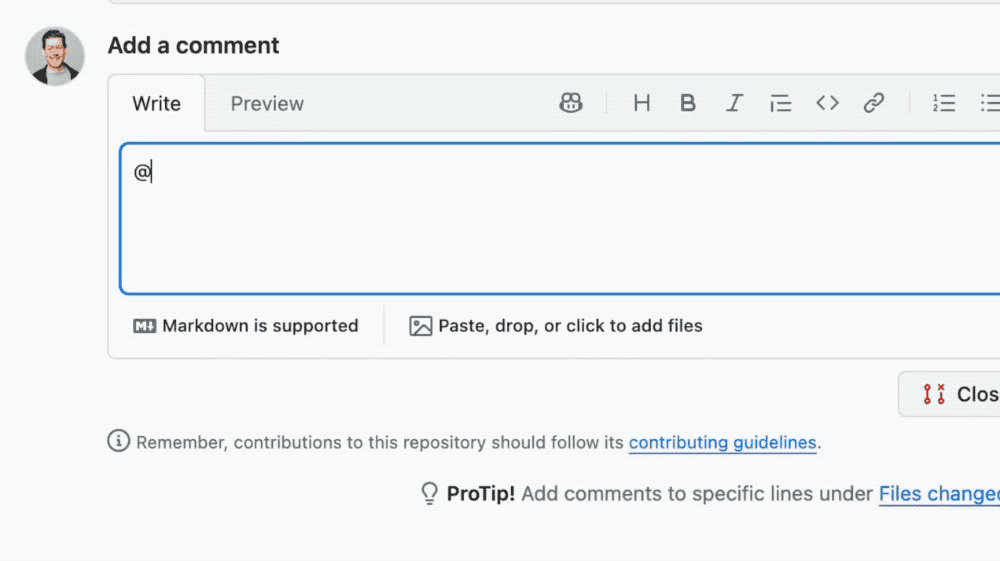Insert a numbered list
This screenshot has height=561, width=1000.
tap(944, 103)
